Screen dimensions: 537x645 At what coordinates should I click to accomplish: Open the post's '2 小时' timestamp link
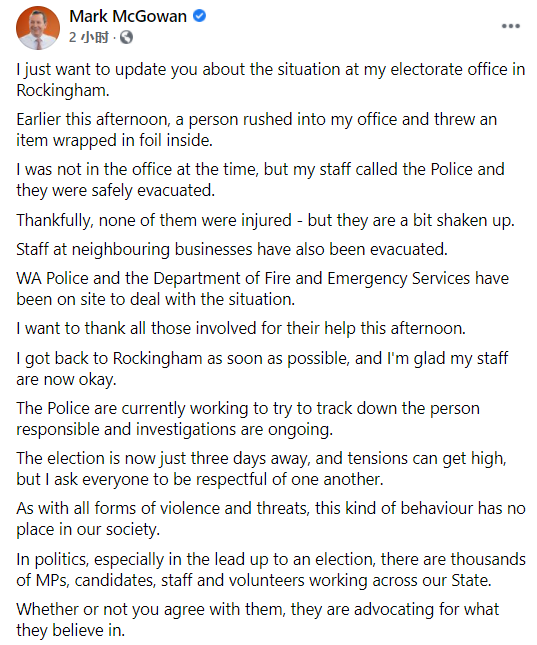(88, 37)
